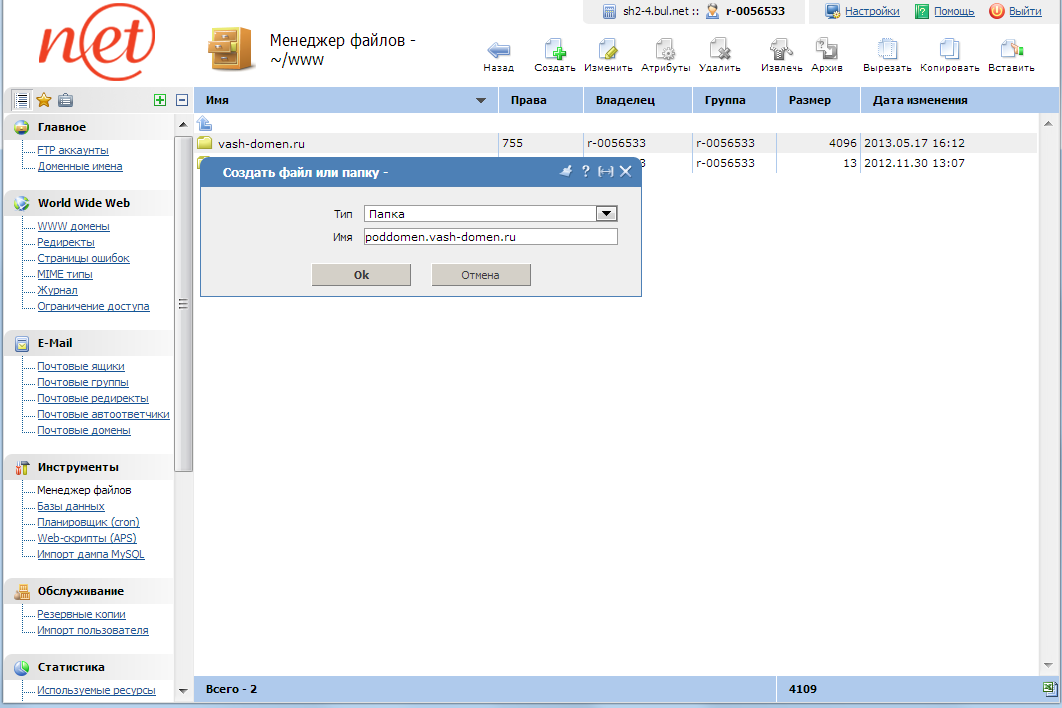Screen dimensions: 1062x708
Task: Sort by the Имя column header
Action: (340, 100)
